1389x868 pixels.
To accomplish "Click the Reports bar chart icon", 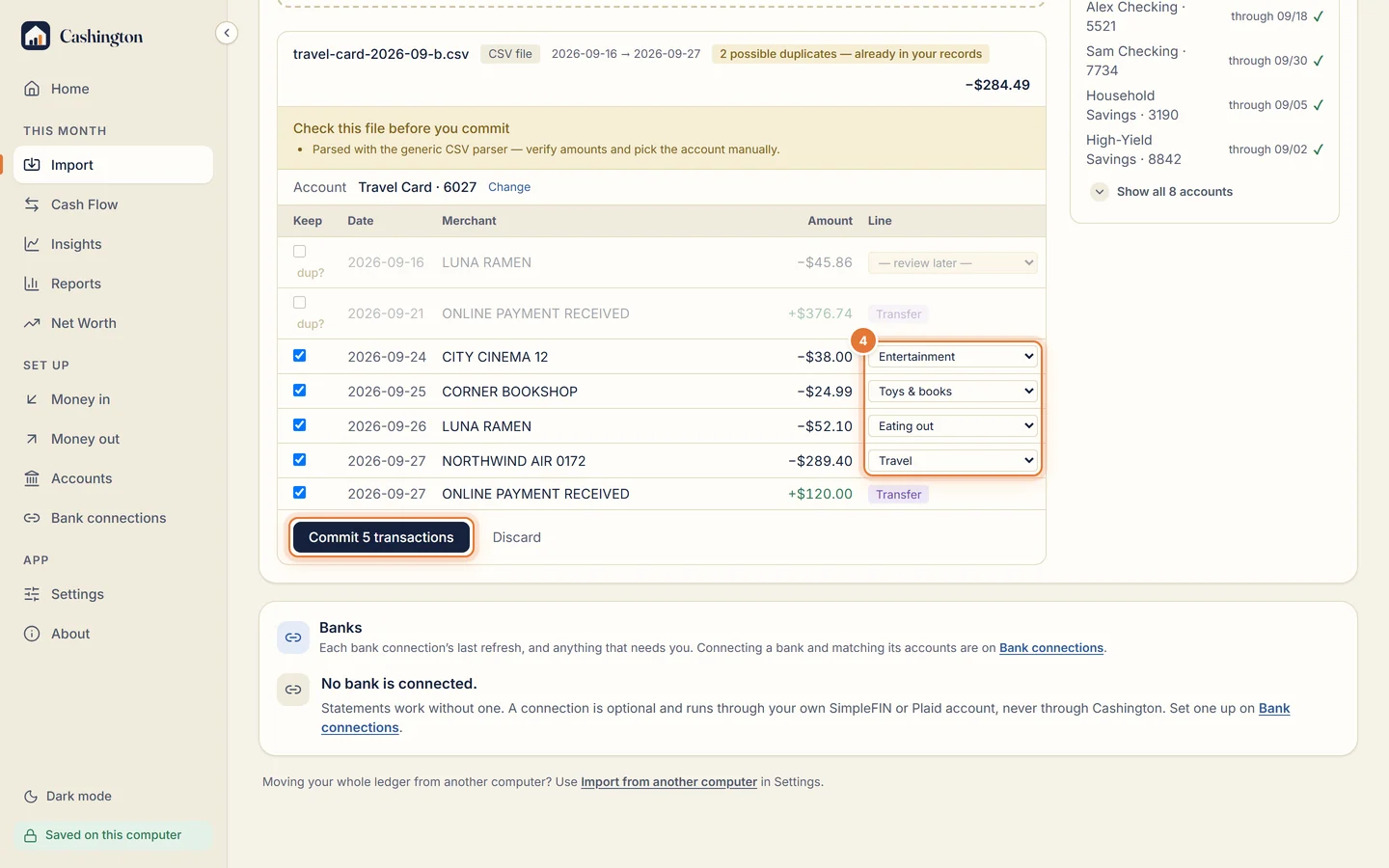I will (x=32, y=284).
